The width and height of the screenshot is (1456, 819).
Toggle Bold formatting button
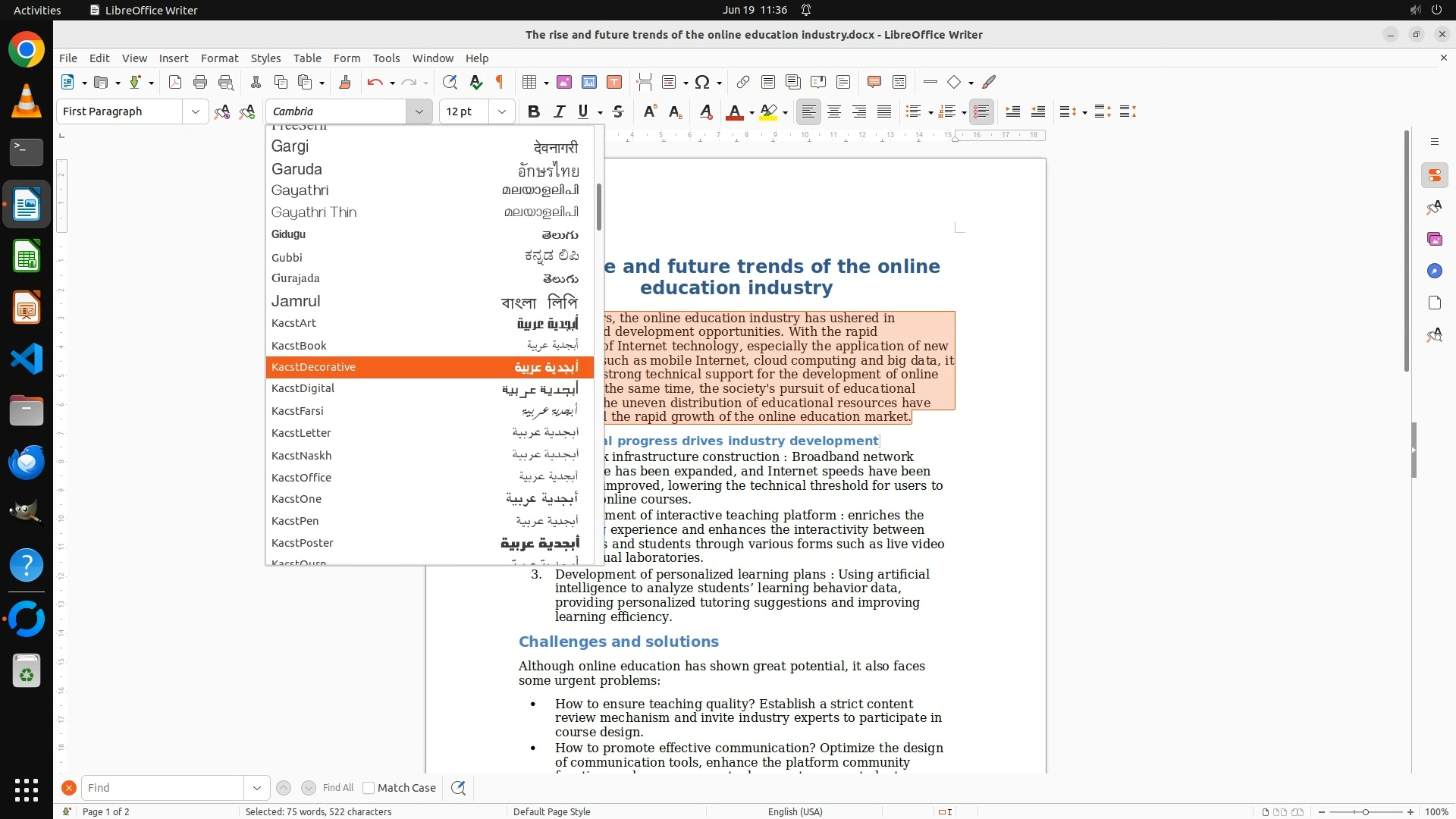[534, 111]
